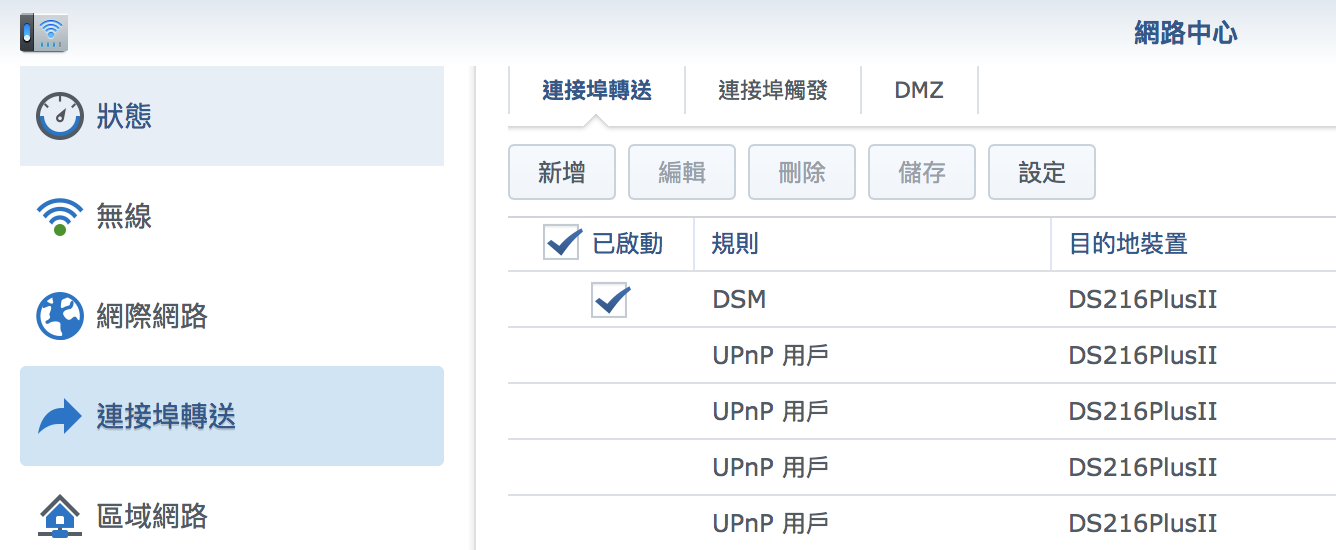Toggle the 已啟動 header checkbox

562,243
